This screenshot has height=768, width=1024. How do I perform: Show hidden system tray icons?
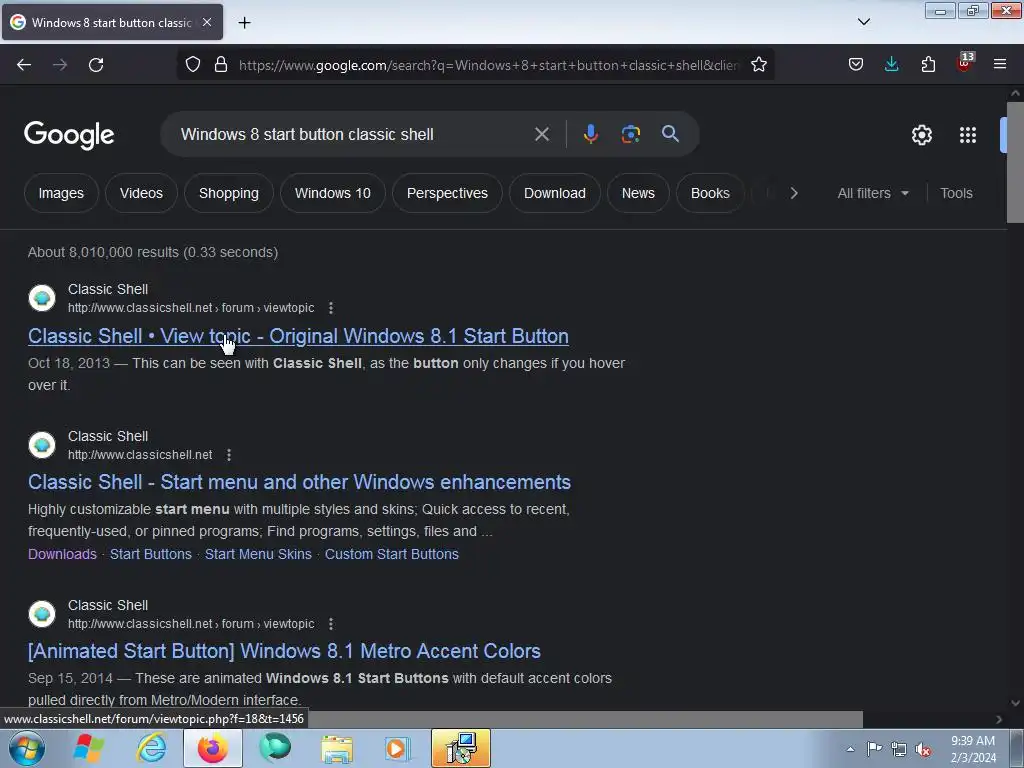pos(850,749)
